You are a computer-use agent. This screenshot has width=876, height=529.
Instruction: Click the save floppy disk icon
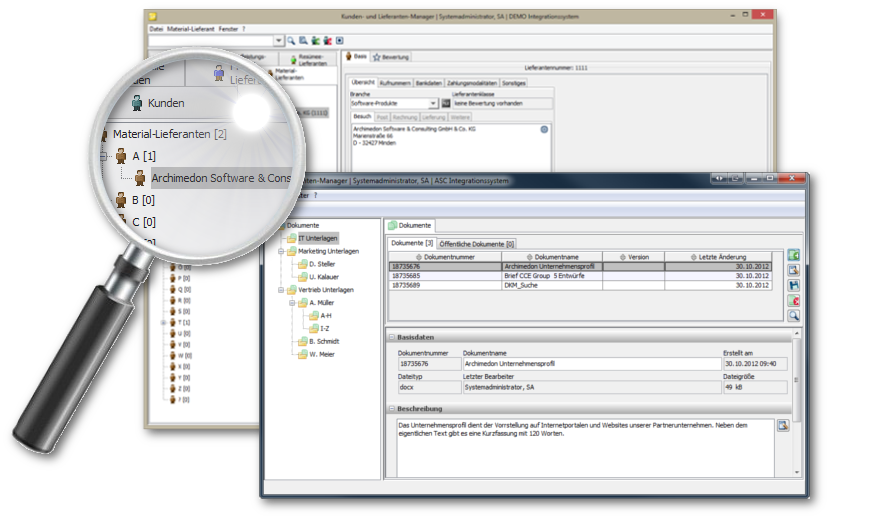tap(793, 286)
